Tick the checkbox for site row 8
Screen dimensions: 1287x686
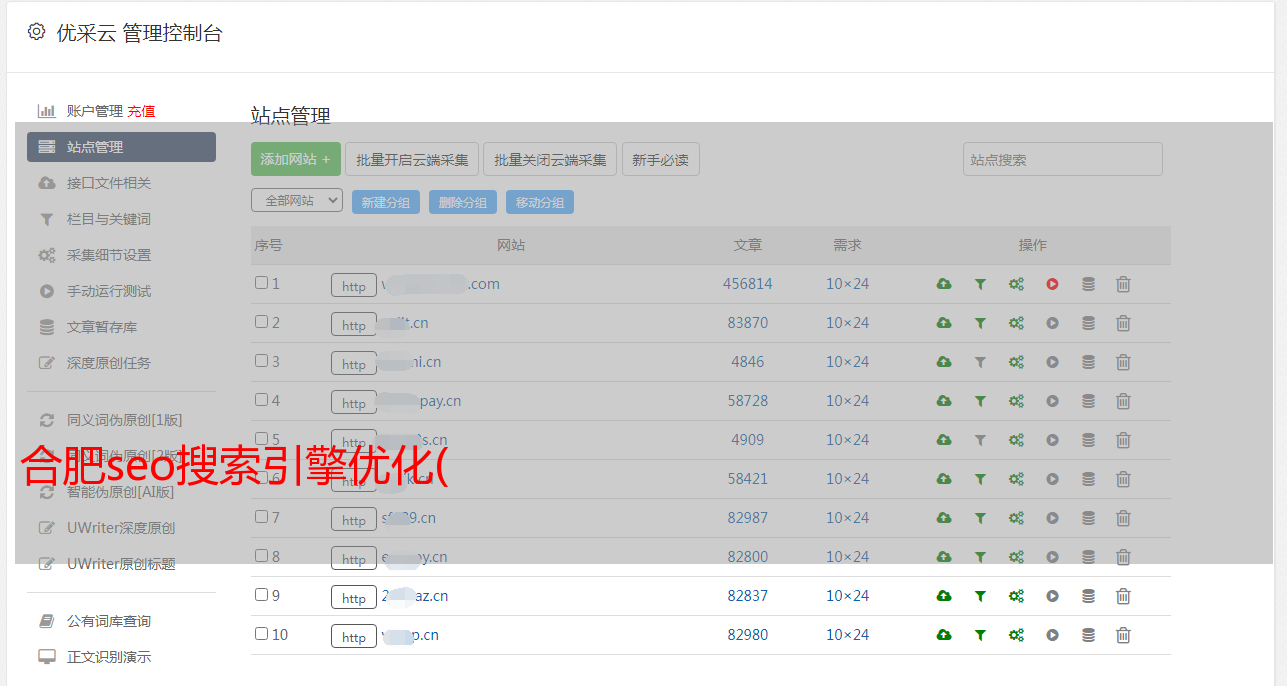click(x=261, y=556)
